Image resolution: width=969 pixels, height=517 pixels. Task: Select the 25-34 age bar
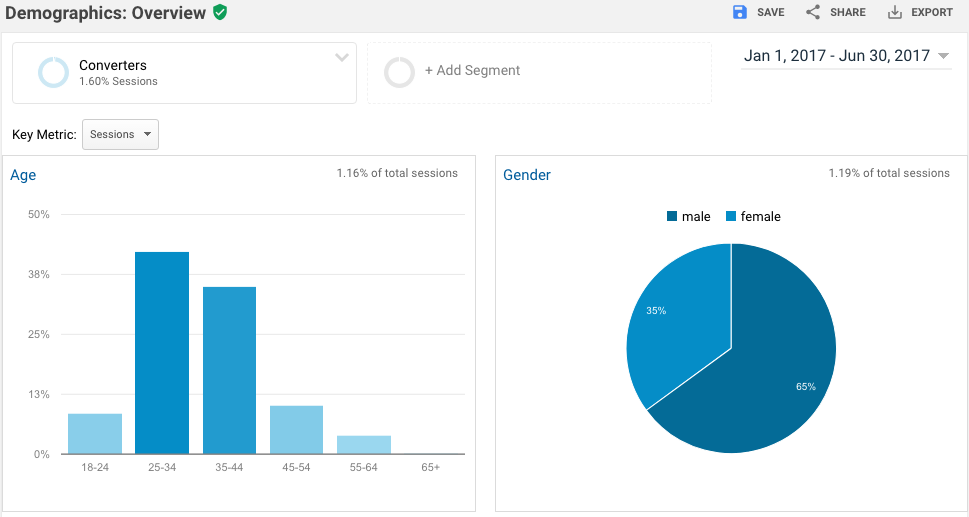click(162, 353)
